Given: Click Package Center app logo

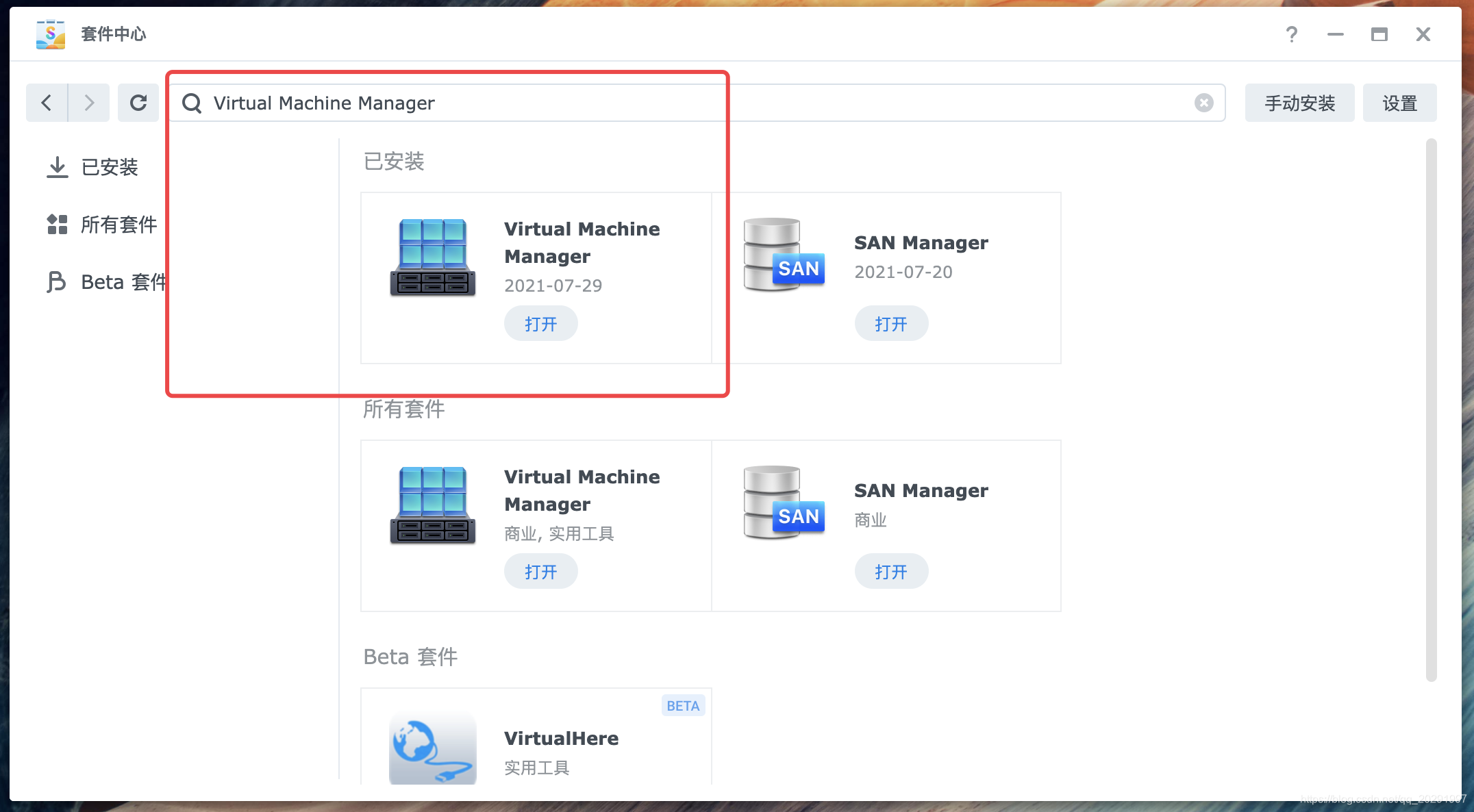Looking at the screenshot, I should point(51,34).
